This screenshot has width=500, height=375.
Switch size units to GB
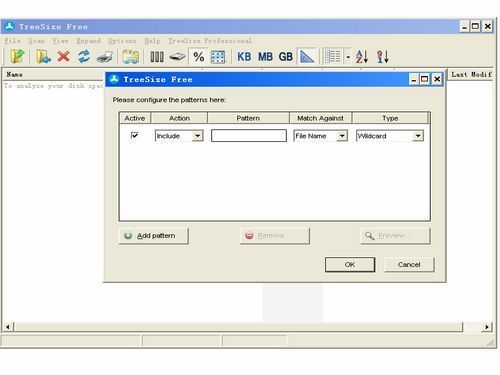(286, 57)
